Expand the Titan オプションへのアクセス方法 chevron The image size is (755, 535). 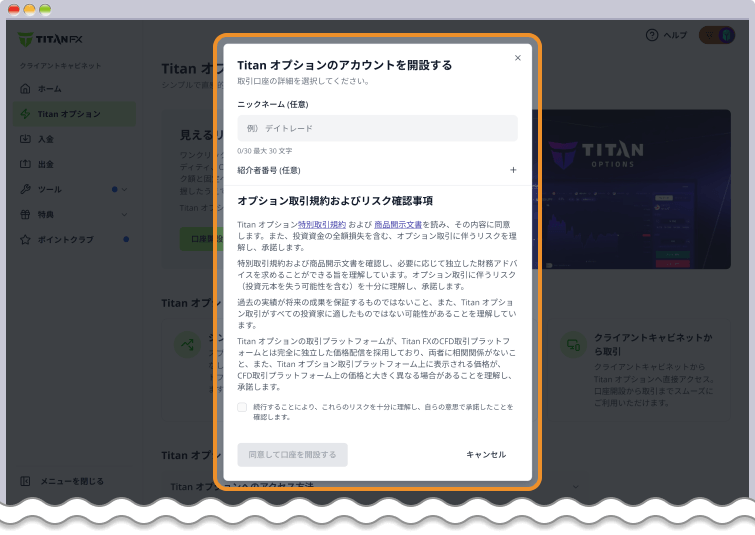click(576, 487)
